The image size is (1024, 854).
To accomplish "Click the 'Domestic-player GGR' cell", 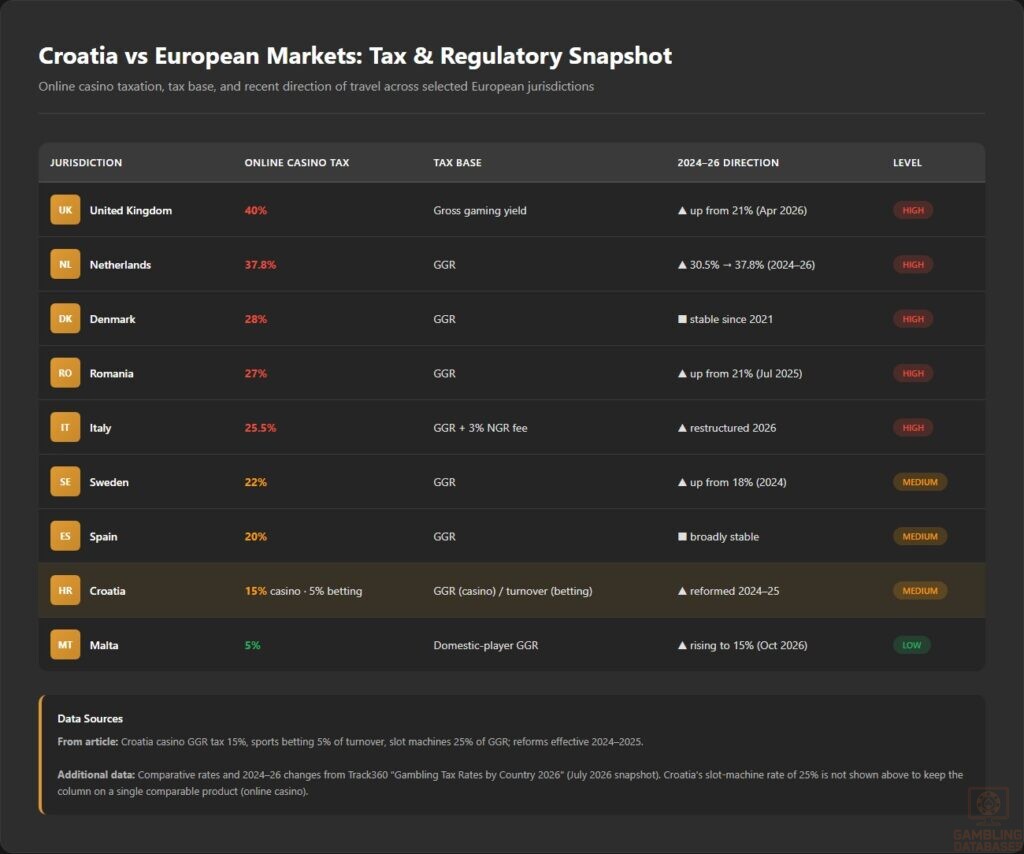I will [486, 645].
